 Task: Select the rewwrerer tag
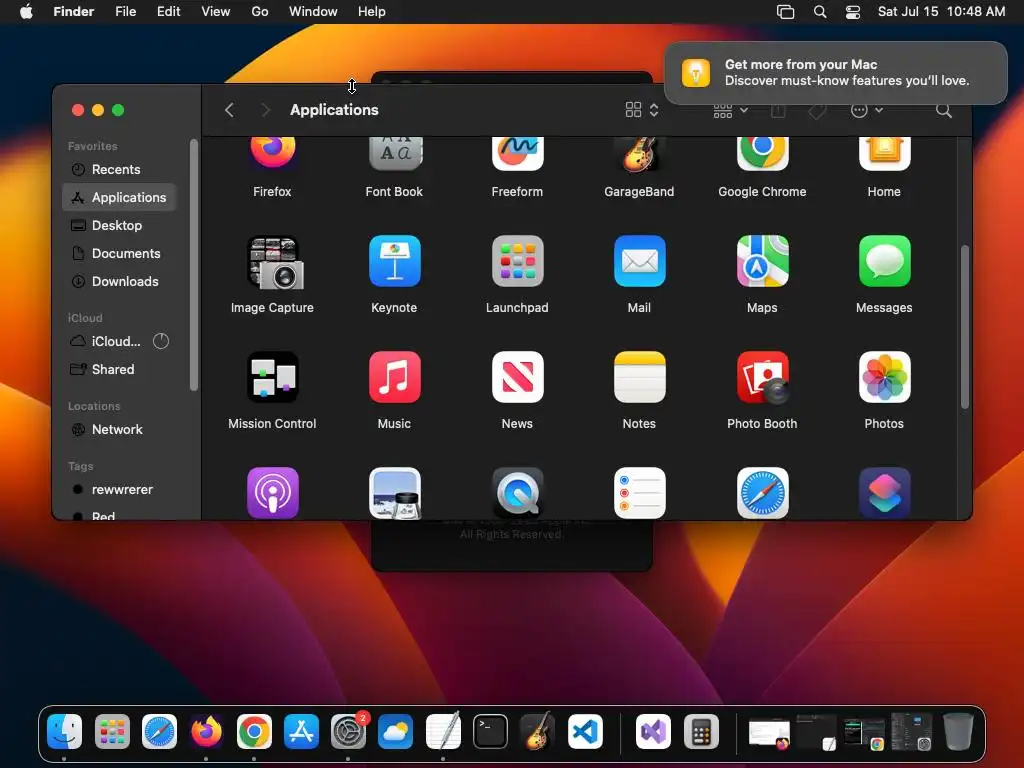click(x=119, y=490)
